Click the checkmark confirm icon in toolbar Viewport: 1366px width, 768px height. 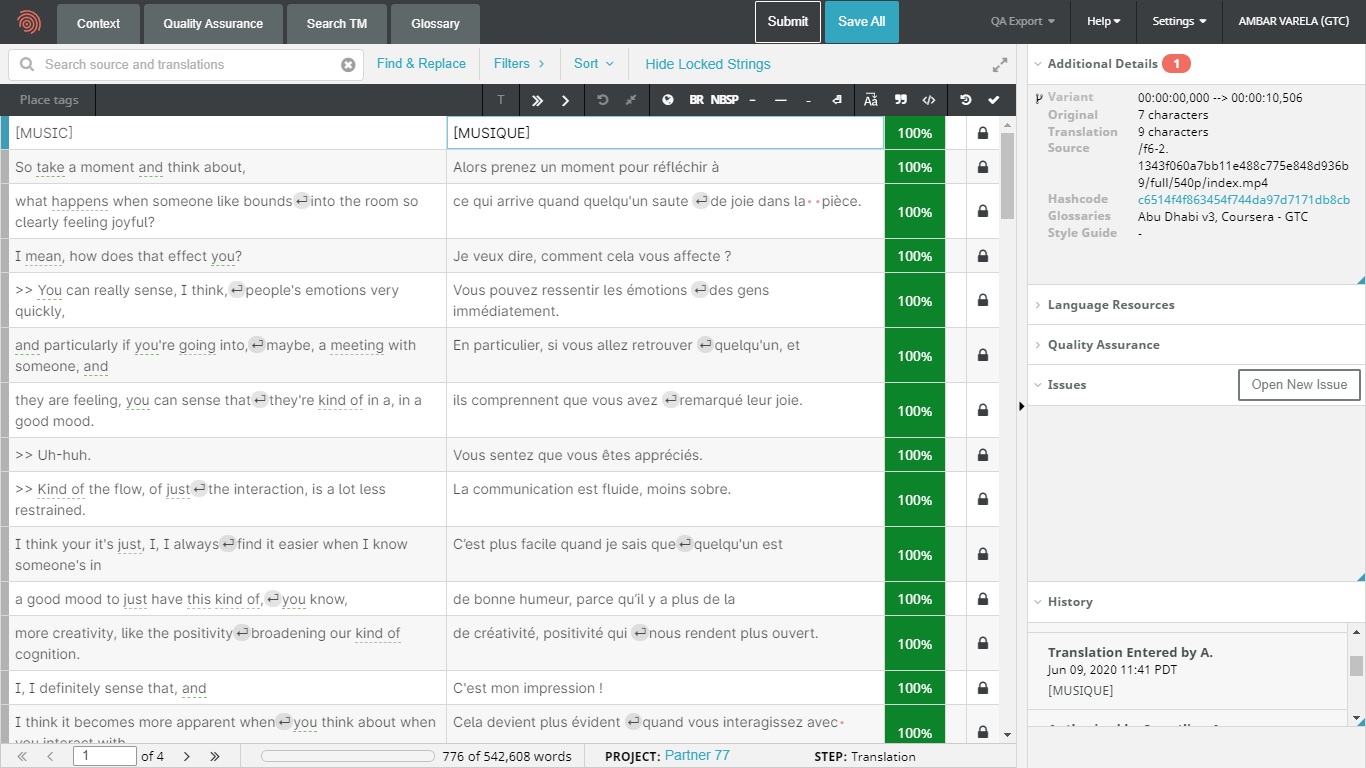click(x=993, y=100)
